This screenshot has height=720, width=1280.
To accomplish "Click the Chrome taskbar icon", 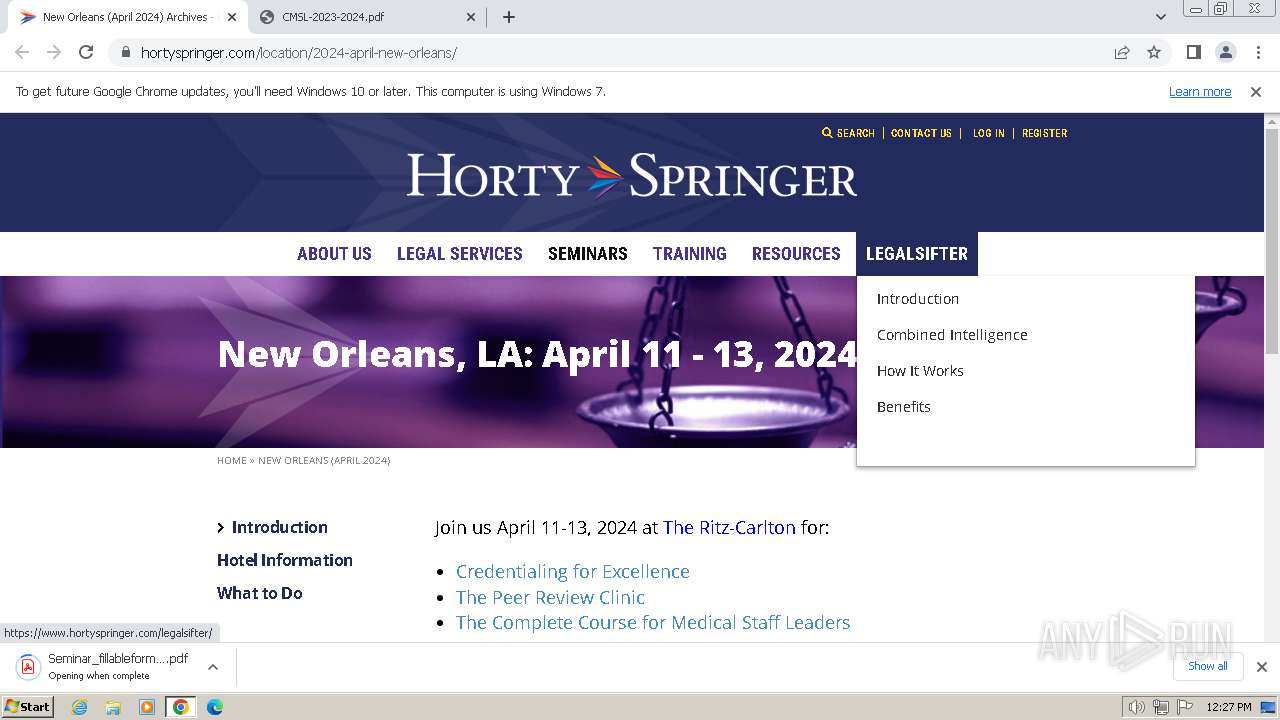I will [180, 707].
